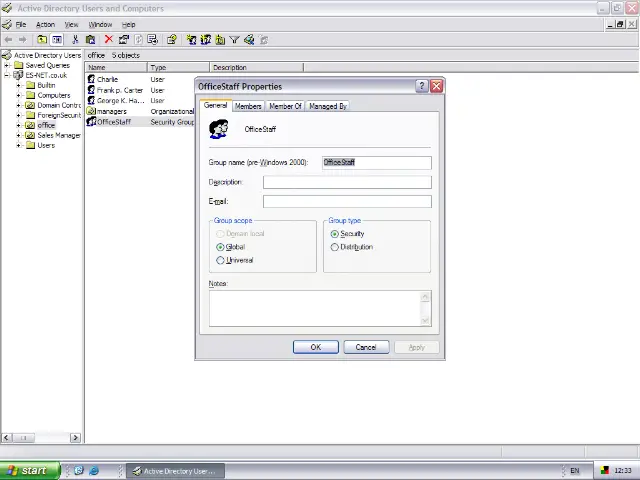640x480 pixels.
Task: Select the Domain local scope radio button
Action: click(x=220, y=234)
